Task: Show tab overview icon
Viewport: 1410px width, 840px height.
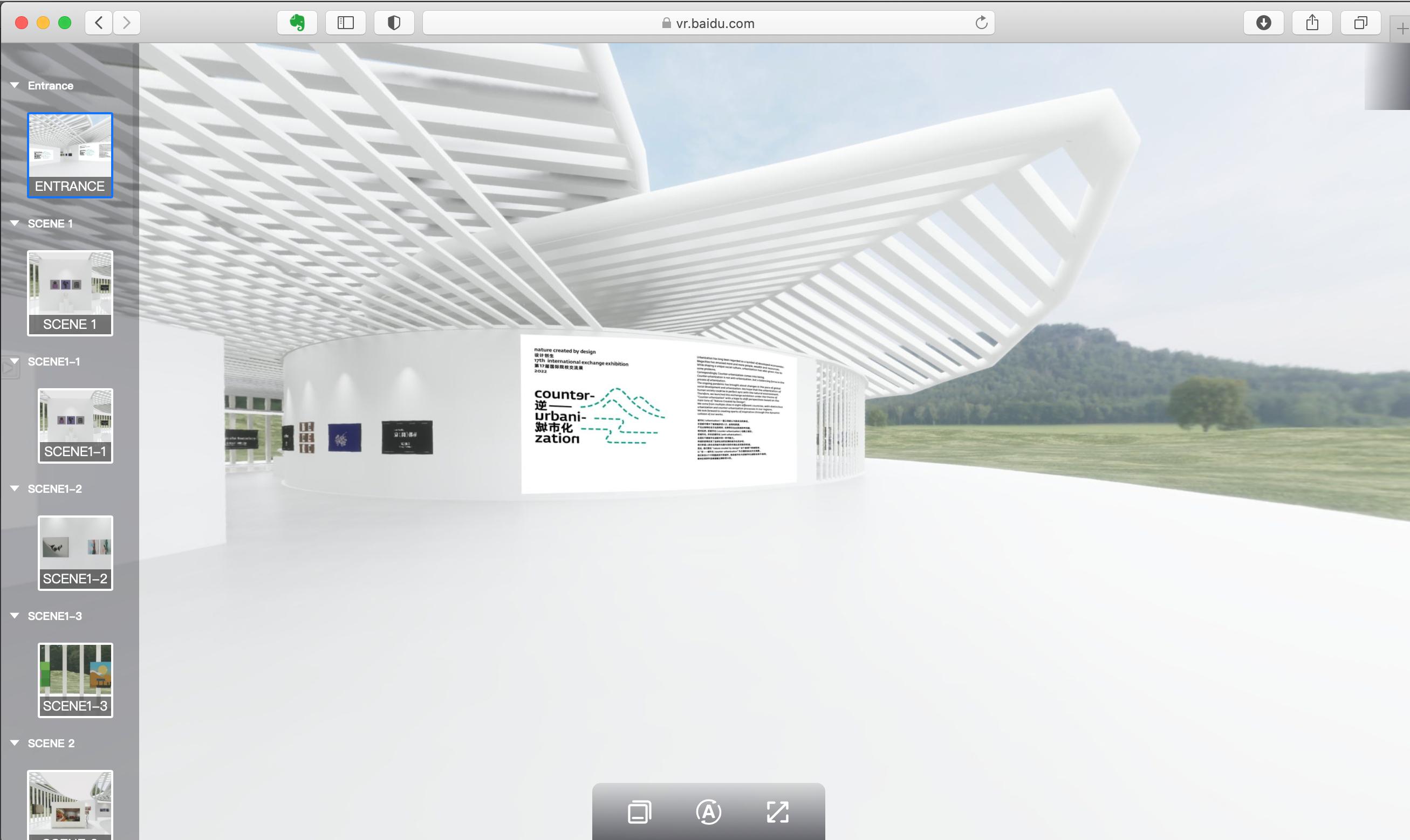Action: [x=1360, y=23]
